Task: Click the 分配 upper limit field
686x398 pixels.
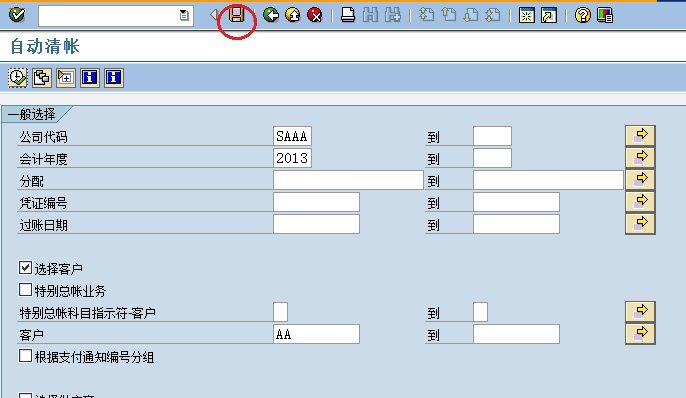Action: point(548,180)
